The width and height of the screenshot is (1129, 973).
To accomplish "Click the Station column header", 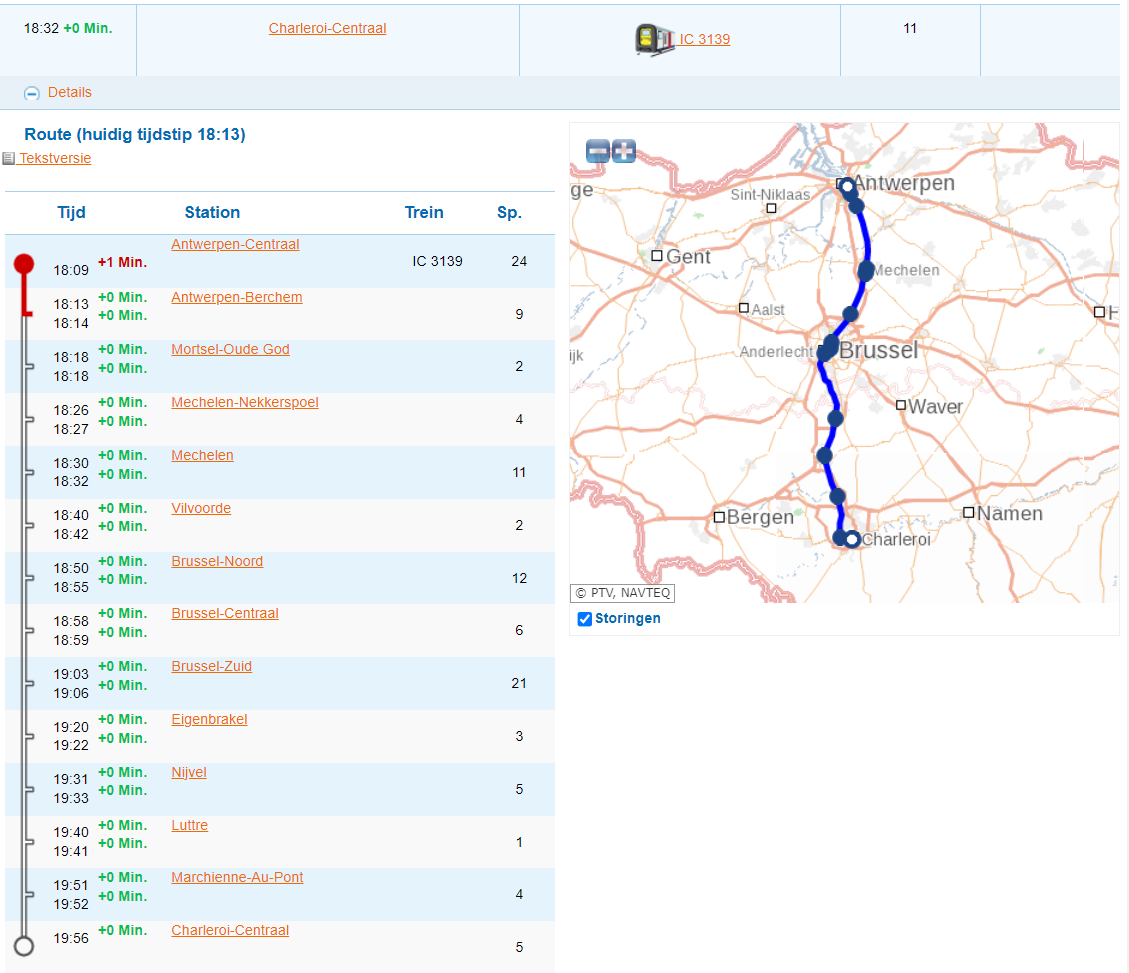I will (212, 212).
